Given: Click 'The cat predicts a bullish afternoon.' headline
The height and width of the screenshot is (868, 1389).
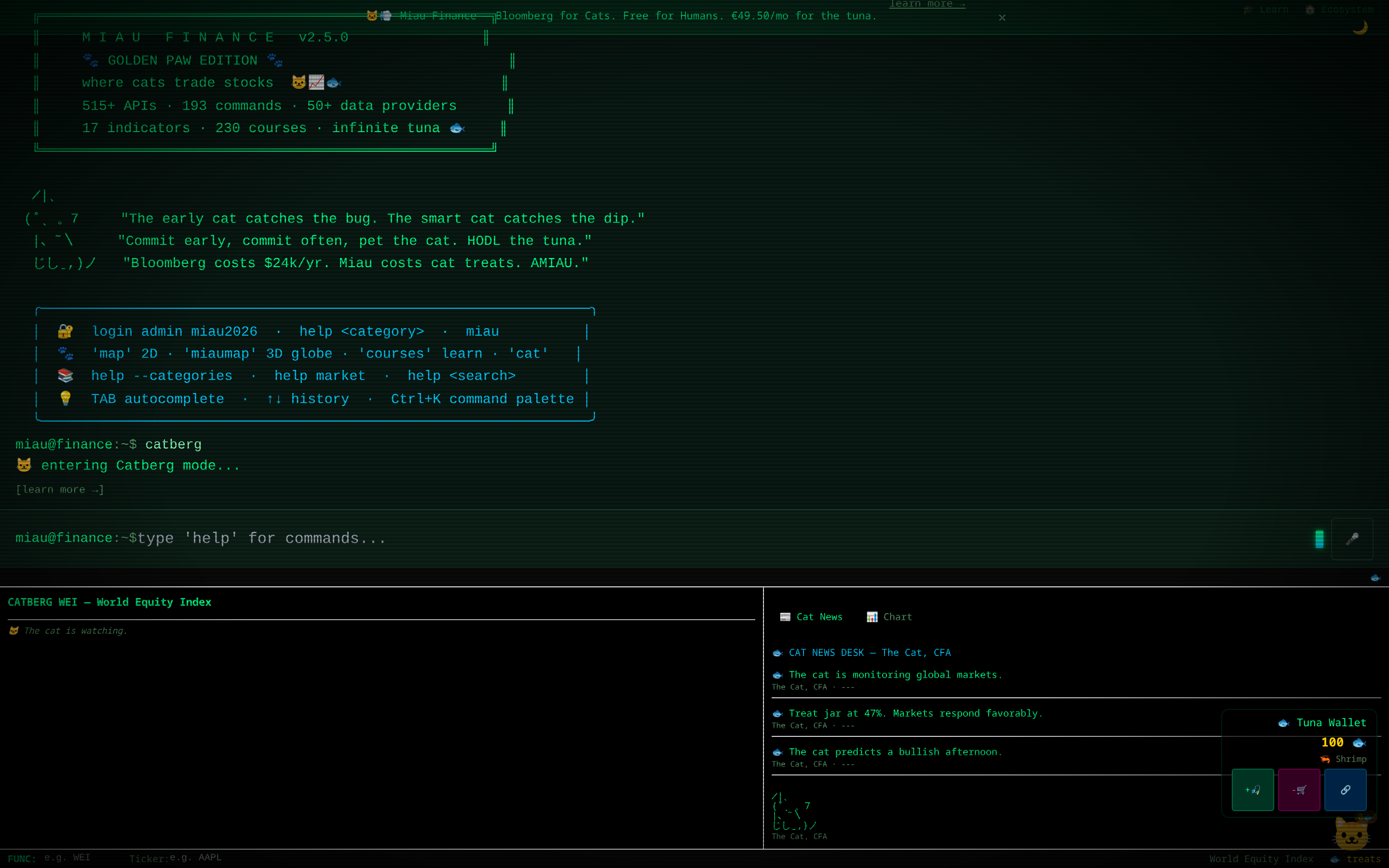Looking at the screenshot, I should [896, 751].
